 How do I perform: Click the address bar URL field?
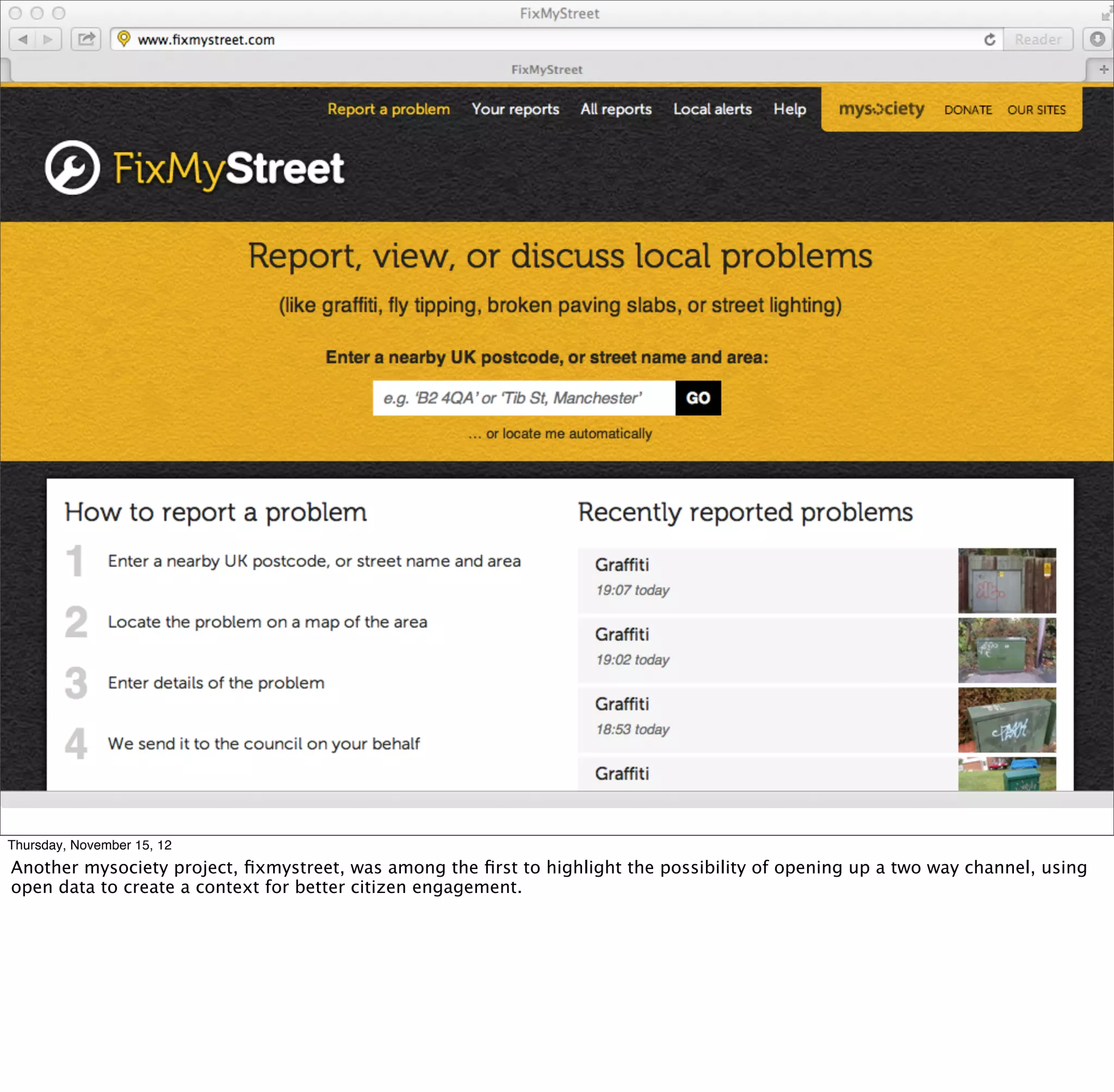coord(556,40)
